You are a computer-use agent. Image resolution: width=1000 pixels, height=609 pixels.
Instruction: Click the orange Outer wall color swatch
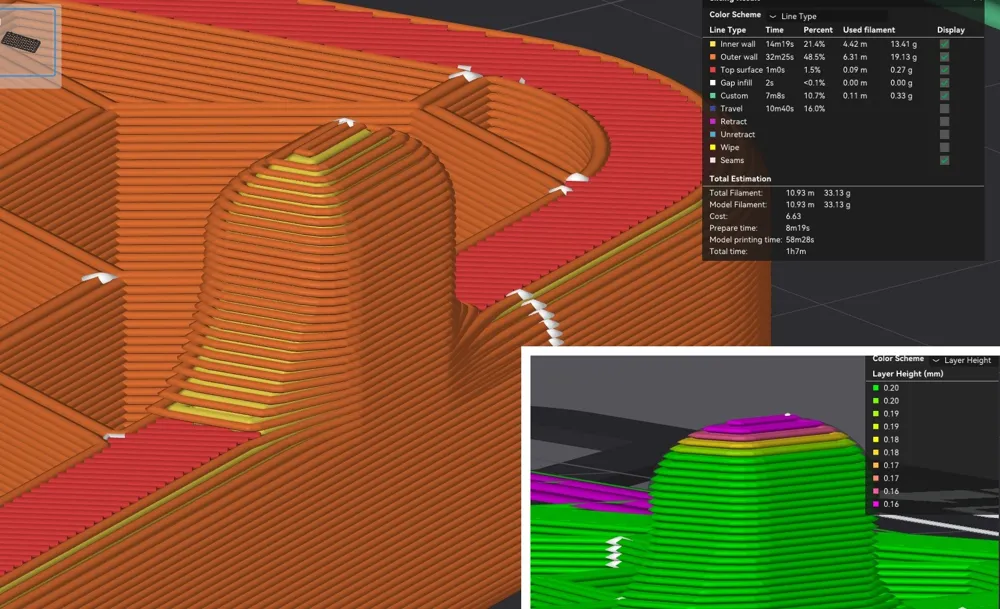pos(712,57)
